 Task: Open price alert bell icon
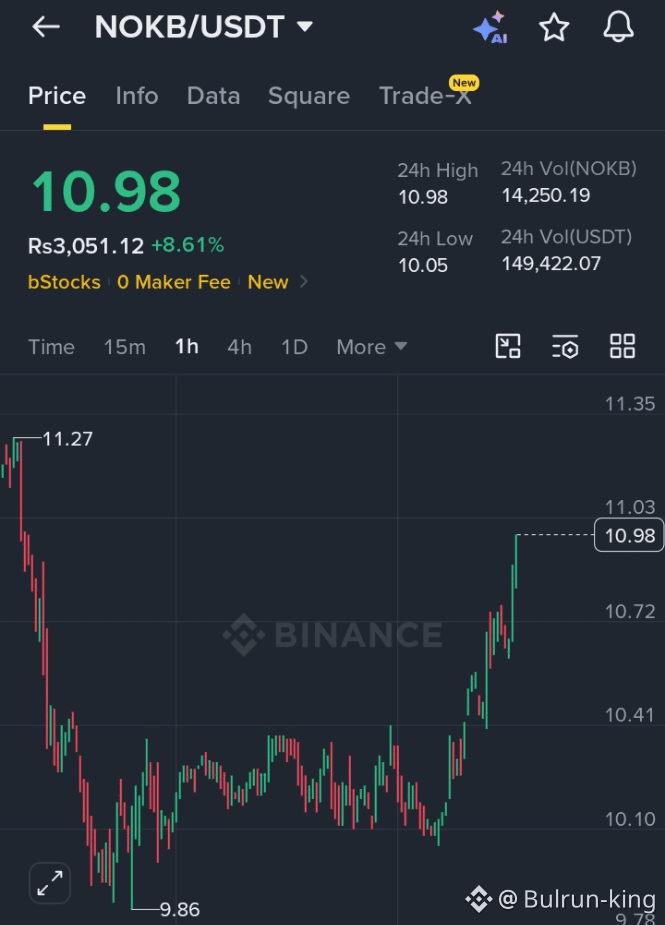coord(618,27)
